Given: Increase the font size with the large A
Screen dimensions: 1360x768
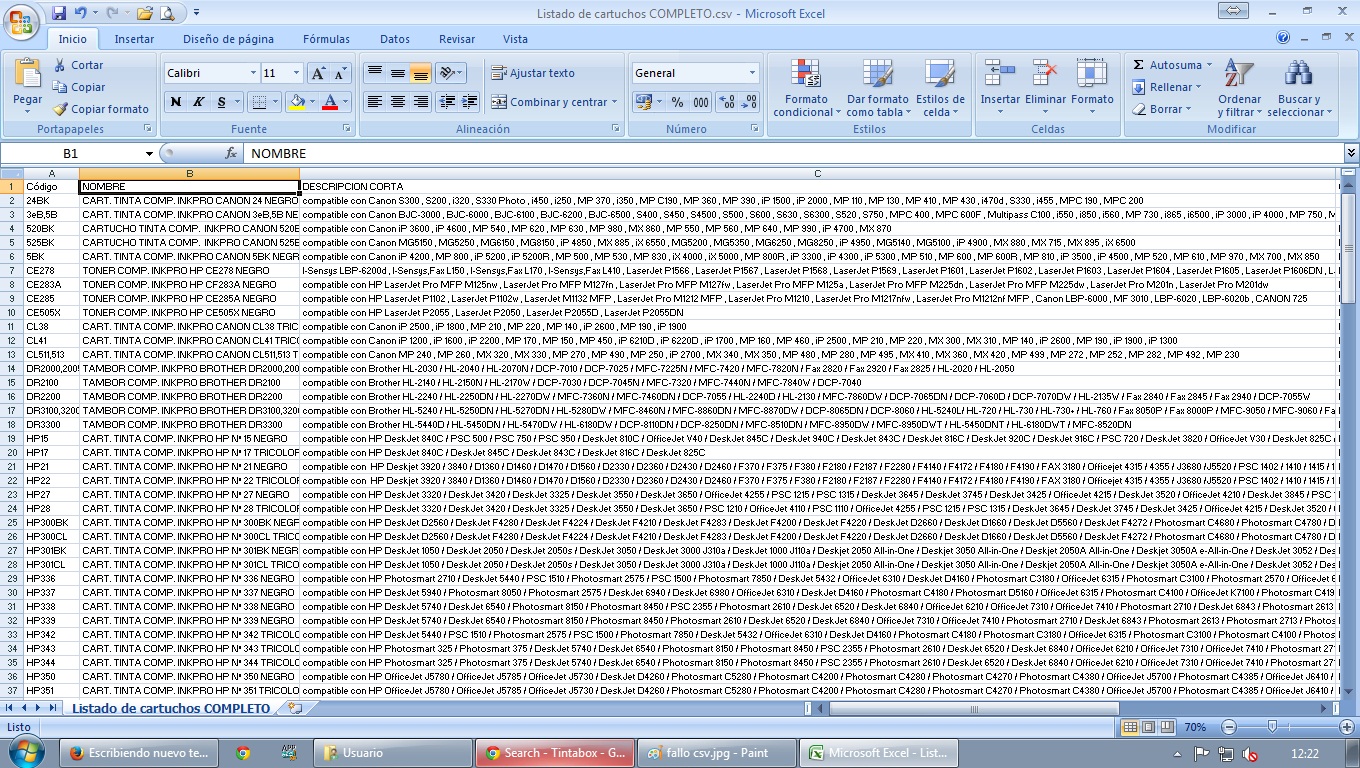Looking at the screenshot, I should [x=317, y=73].
